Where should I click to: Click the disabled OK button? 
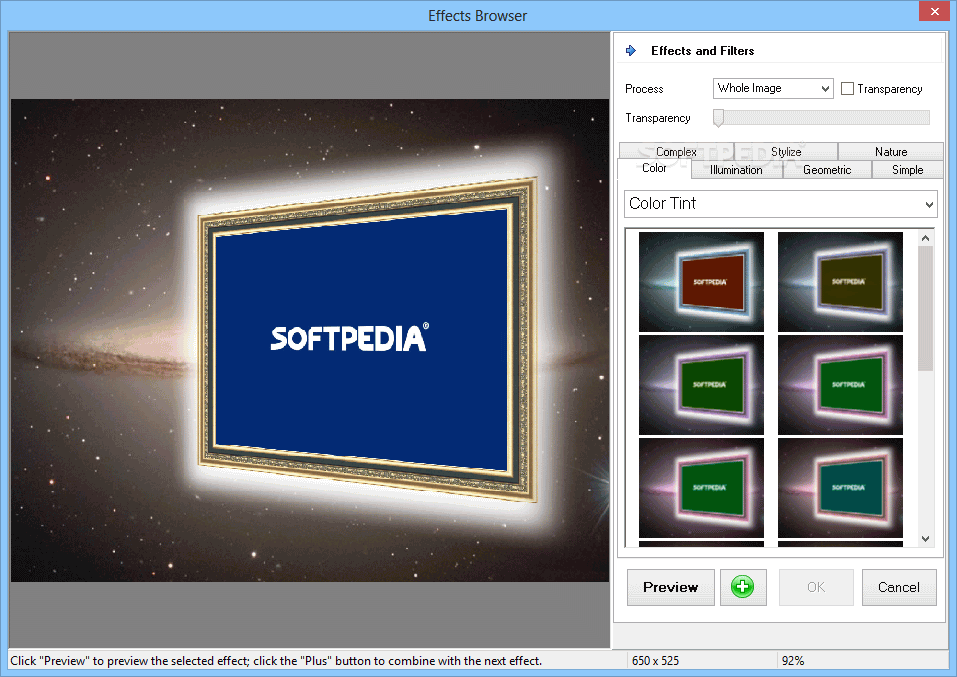816,587
